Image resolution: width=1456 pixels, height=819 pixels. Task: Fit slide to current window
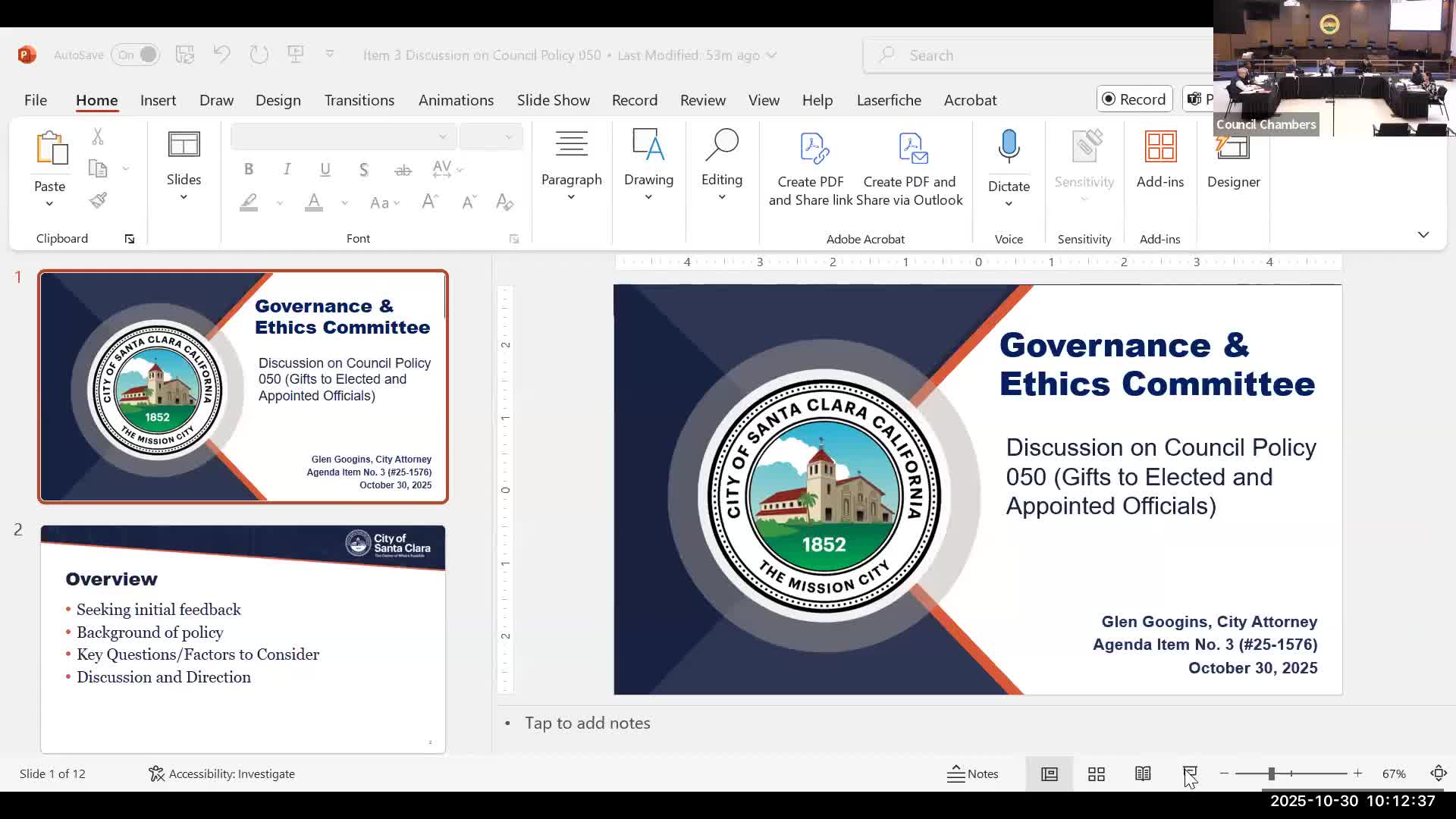(x=1438, y=774)
